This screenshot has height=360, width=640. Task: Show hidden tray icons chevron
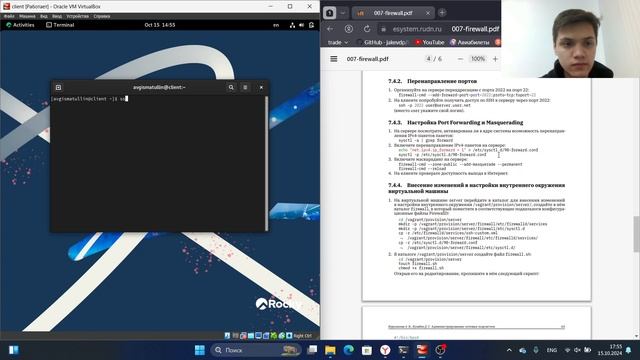coord(509,350)
